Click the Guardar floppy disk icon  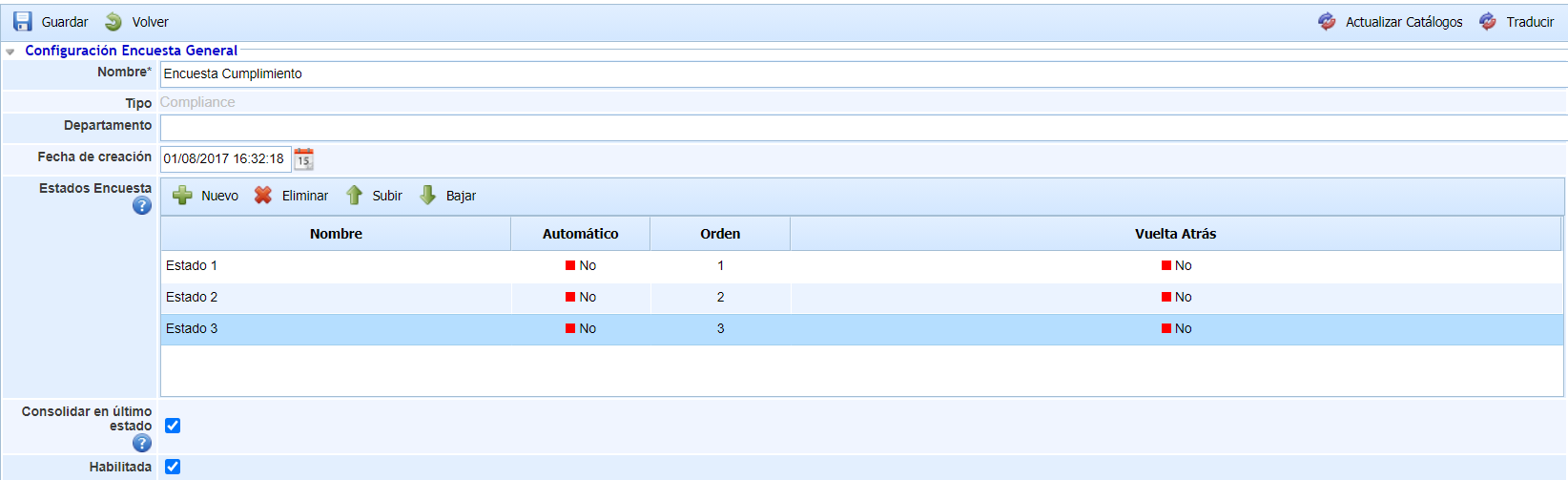[x=23, y=21]
